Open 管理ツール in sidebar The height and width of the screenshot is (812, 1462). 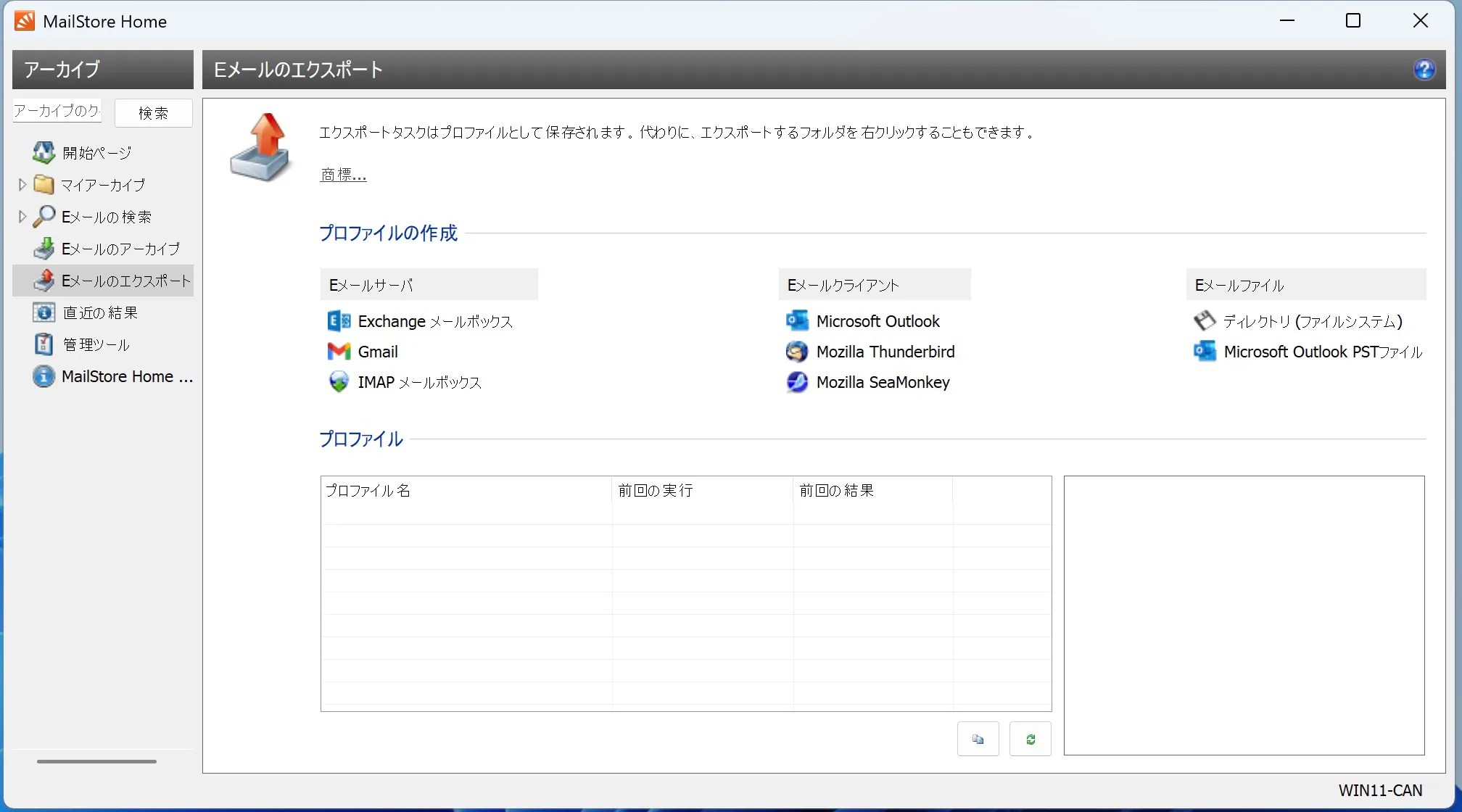(96, 344)
